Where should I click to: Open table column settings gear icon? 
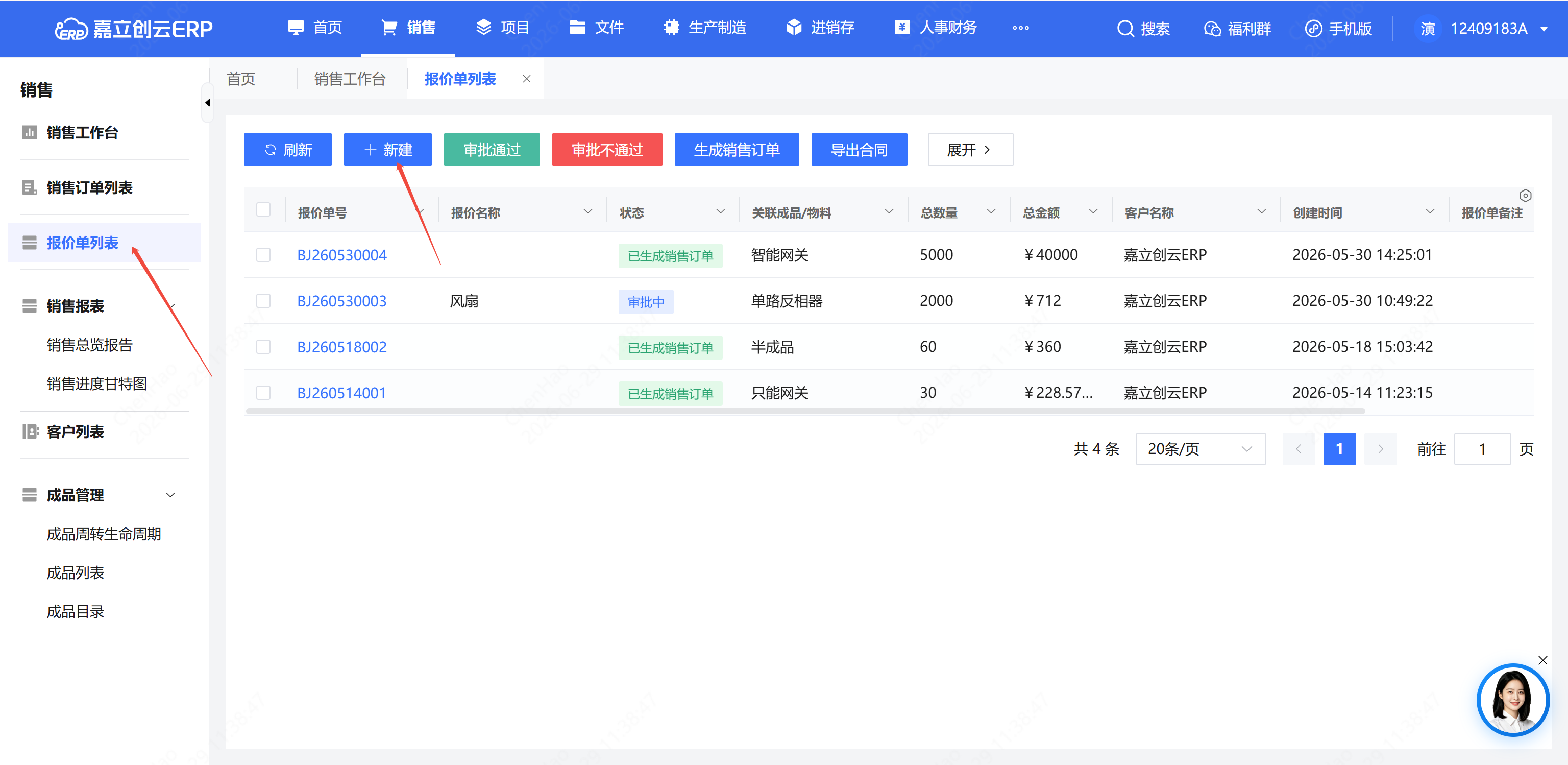click(1526, 196)
